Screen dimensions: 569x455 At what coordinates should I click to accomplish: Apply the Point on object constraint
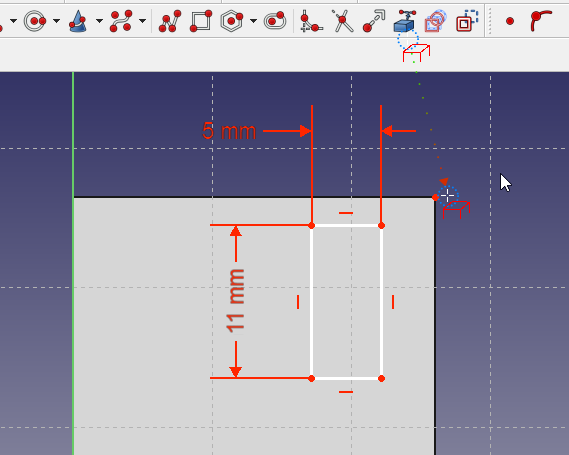(x=541, y=21)
